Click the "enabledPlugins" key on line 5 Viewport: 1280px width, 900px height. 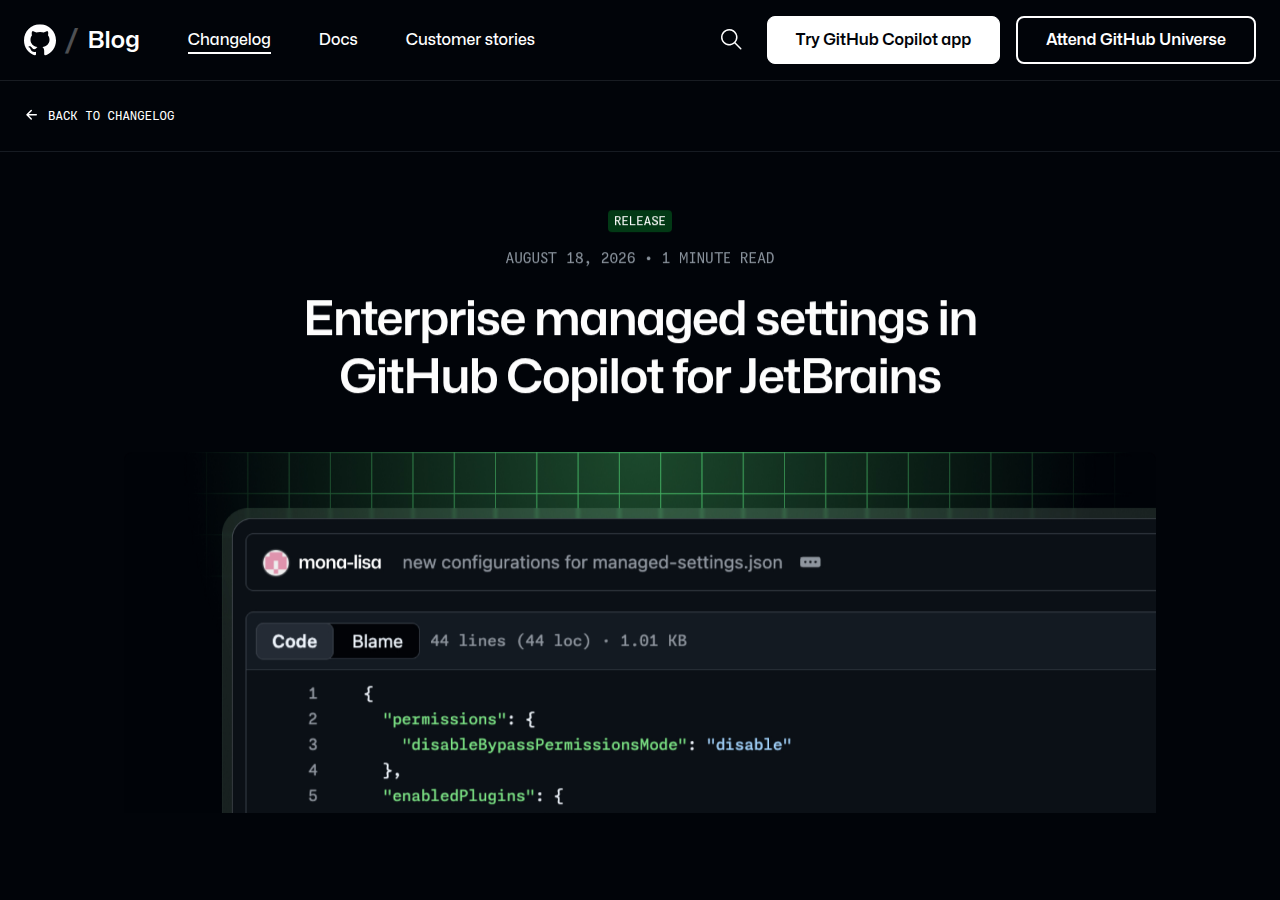(459, 796)
